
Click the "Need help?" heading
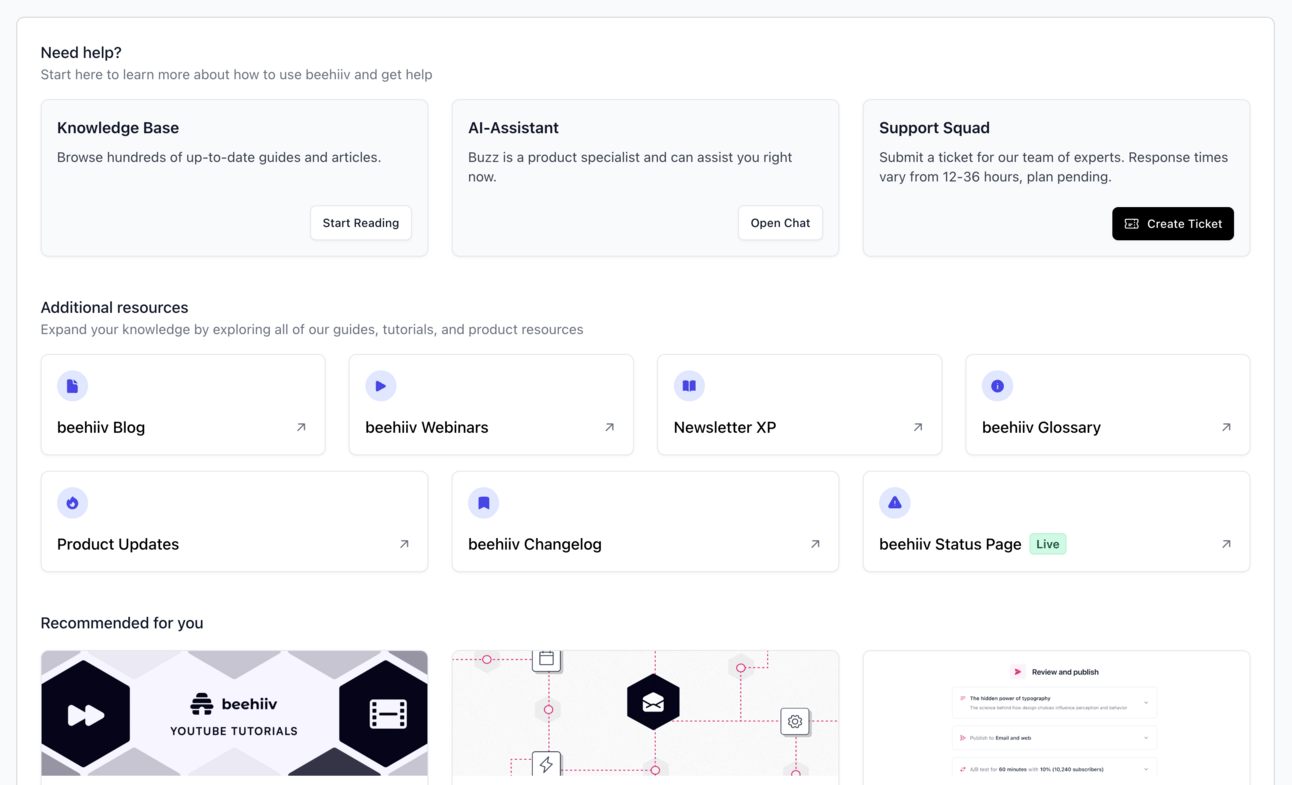click(x=81, y=53)
